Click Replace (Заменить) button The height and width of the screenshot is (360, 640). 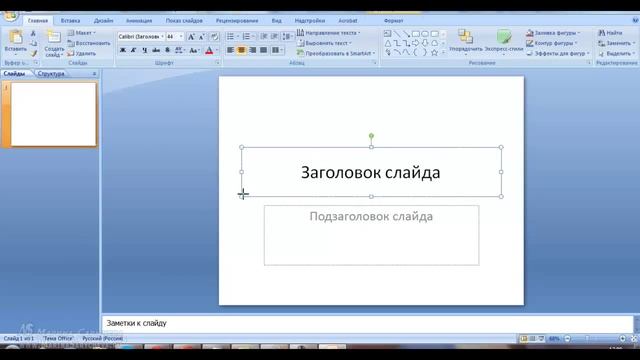(x=616, y=43)
